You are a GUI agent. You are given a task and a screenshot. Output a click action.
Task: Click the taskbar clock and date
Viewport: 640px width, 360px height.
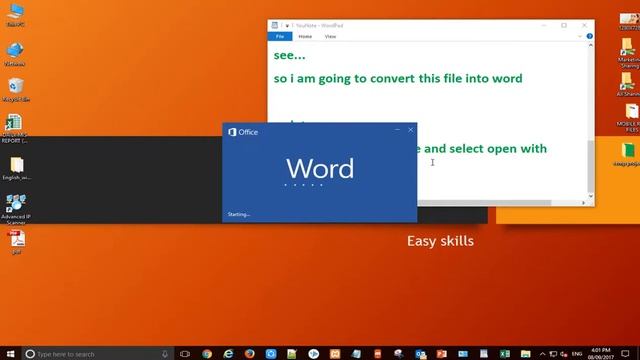600,353
